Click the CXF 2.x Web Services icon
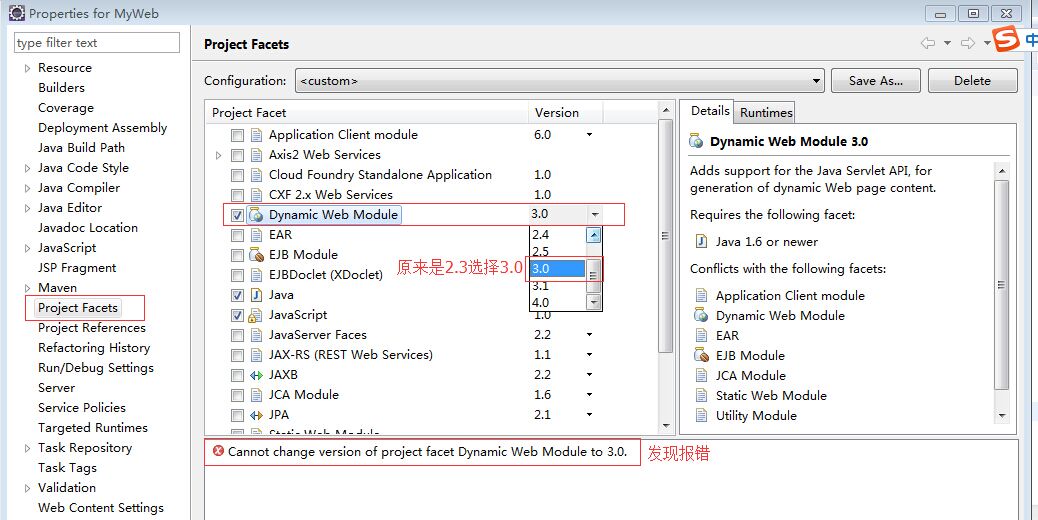This screenshot has height=520, width=1038. pos(256,195)
